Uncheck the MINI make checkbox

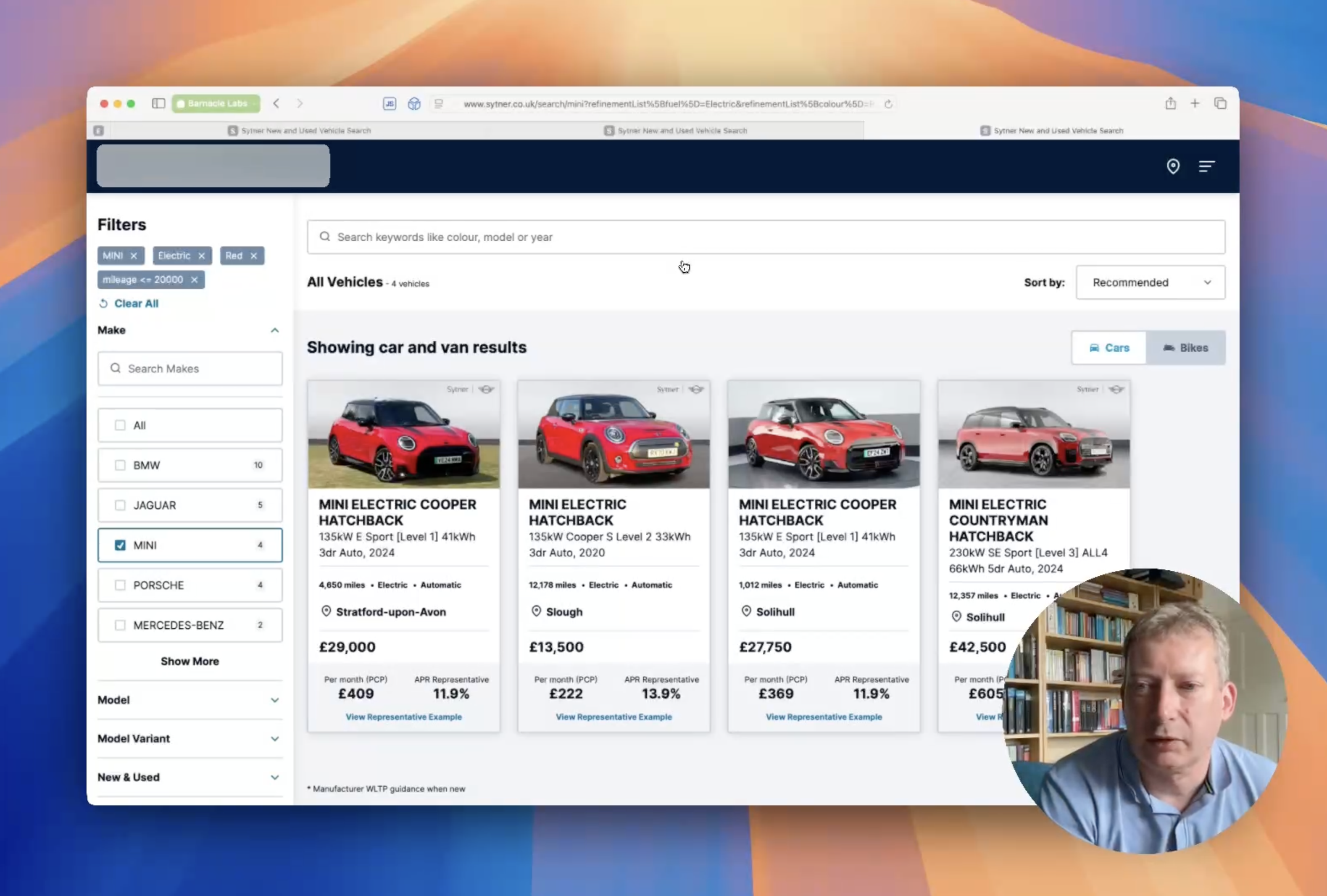tap(120, 546)
